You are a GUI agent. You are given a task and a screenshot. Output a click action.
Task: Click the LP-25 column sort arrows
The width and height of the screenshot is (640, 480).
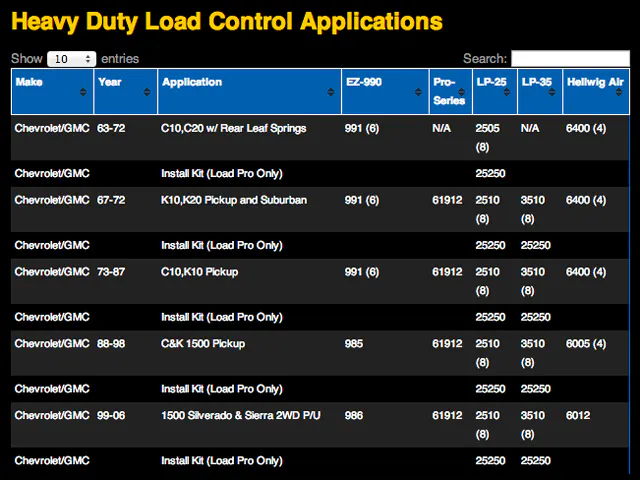pos(508,92)
